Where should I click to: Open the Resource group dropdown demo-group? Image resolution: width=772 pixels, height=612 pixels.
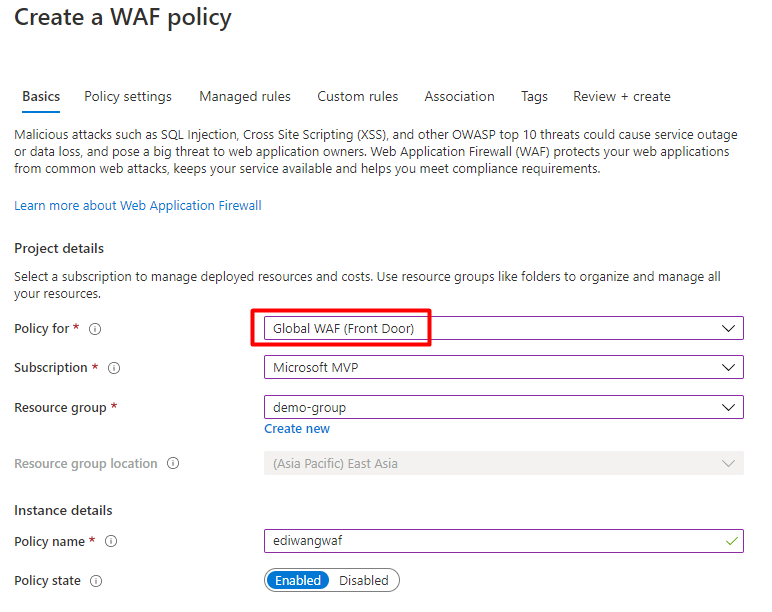pyautogui.click(x=504, y=407)
